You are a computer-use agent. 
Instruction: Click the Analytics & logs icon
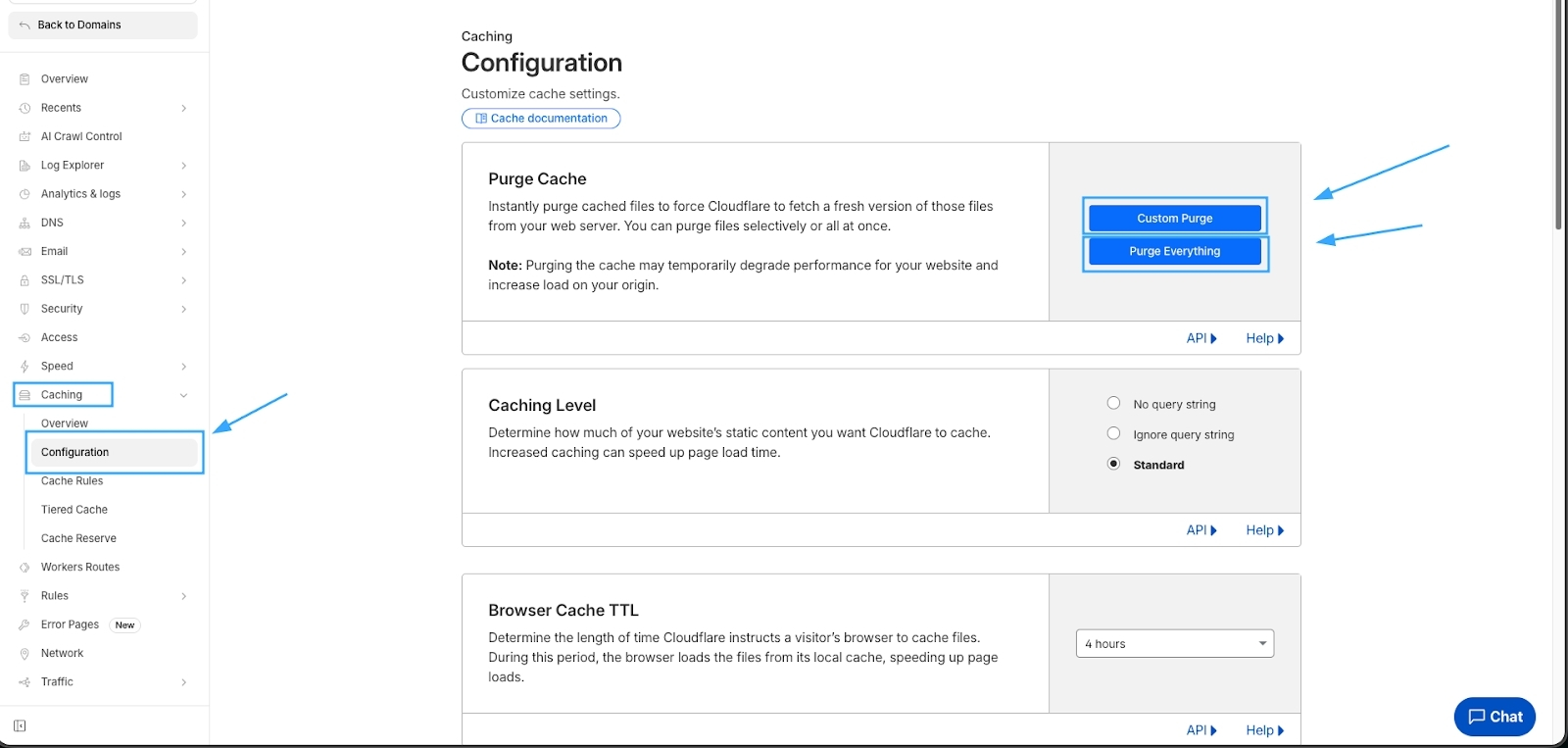(24, 194)
